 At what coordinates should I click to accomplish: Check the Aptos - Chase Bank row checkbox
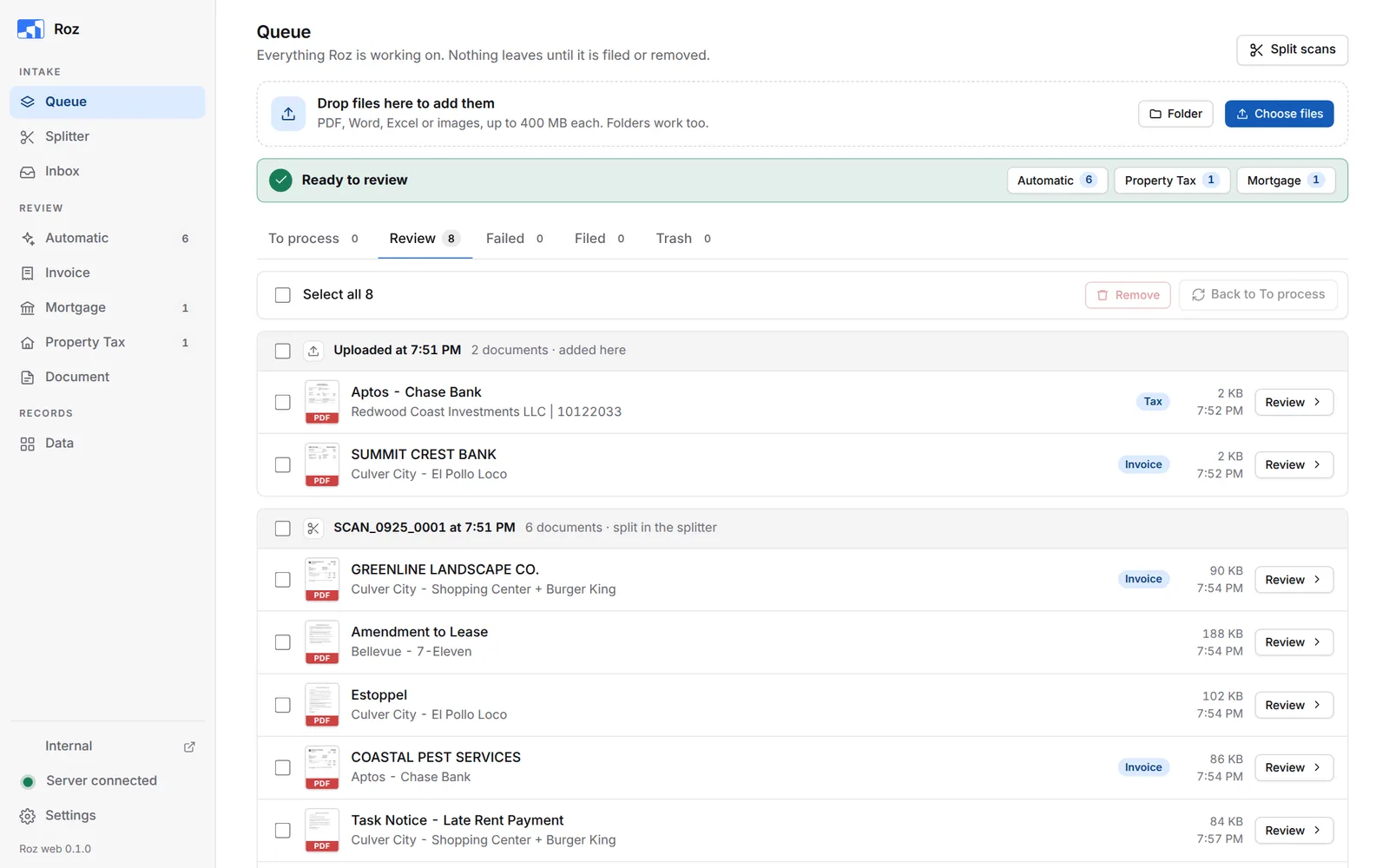[283, 402]
